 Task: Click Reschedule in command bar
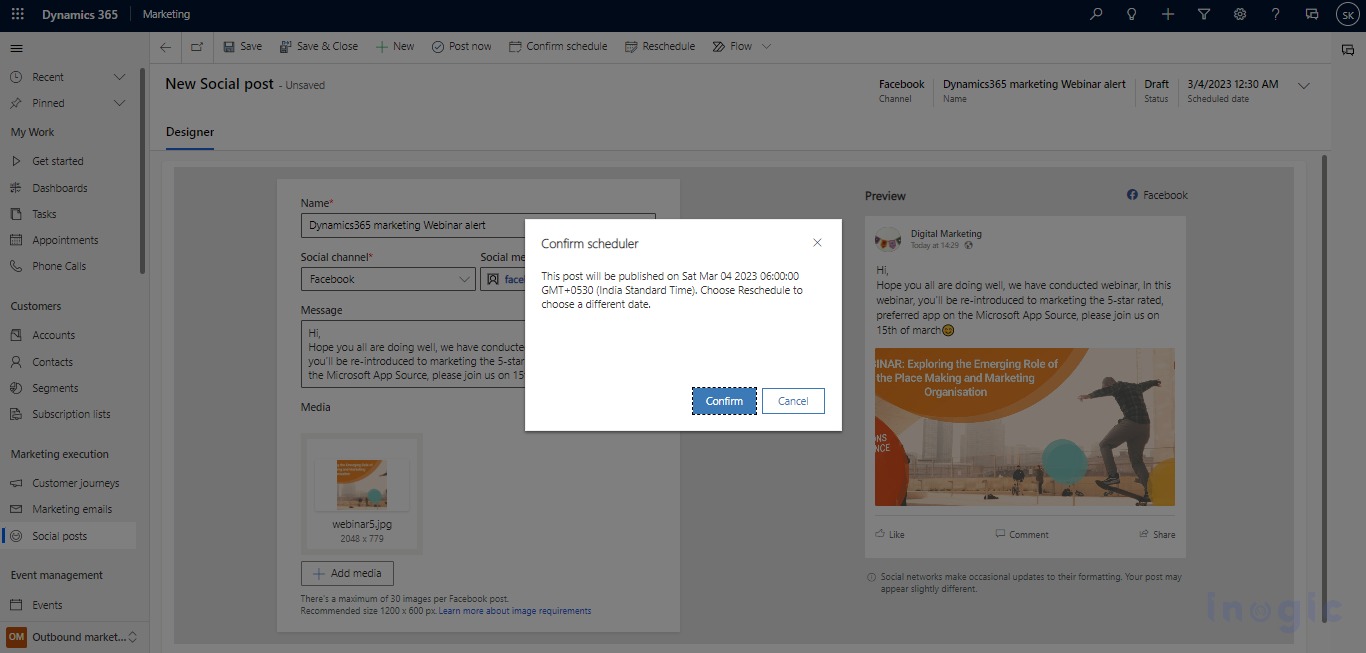660,46
